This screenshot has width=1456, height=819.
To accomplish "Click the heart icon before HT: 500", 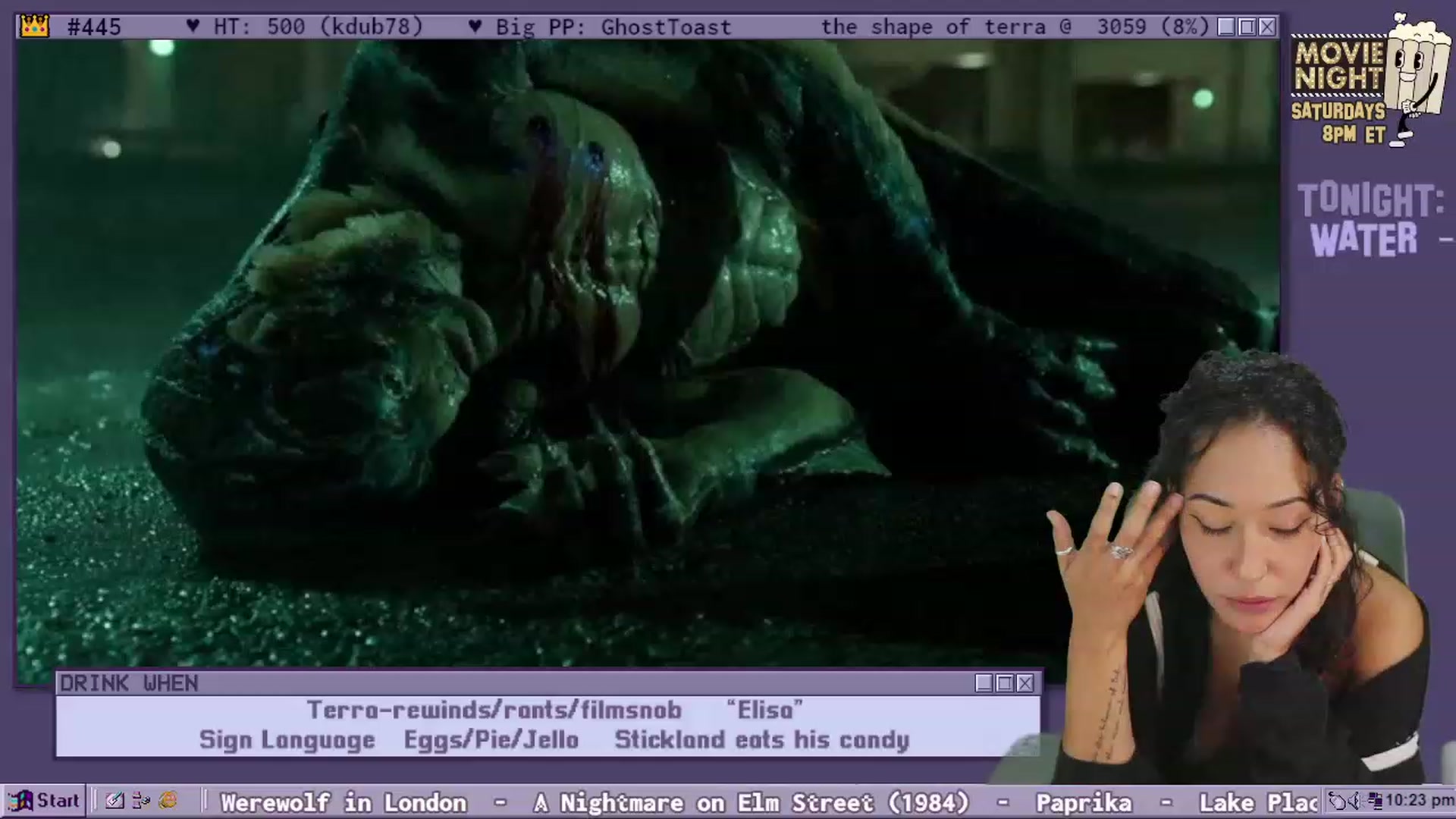I will click(x=193, y=27).
